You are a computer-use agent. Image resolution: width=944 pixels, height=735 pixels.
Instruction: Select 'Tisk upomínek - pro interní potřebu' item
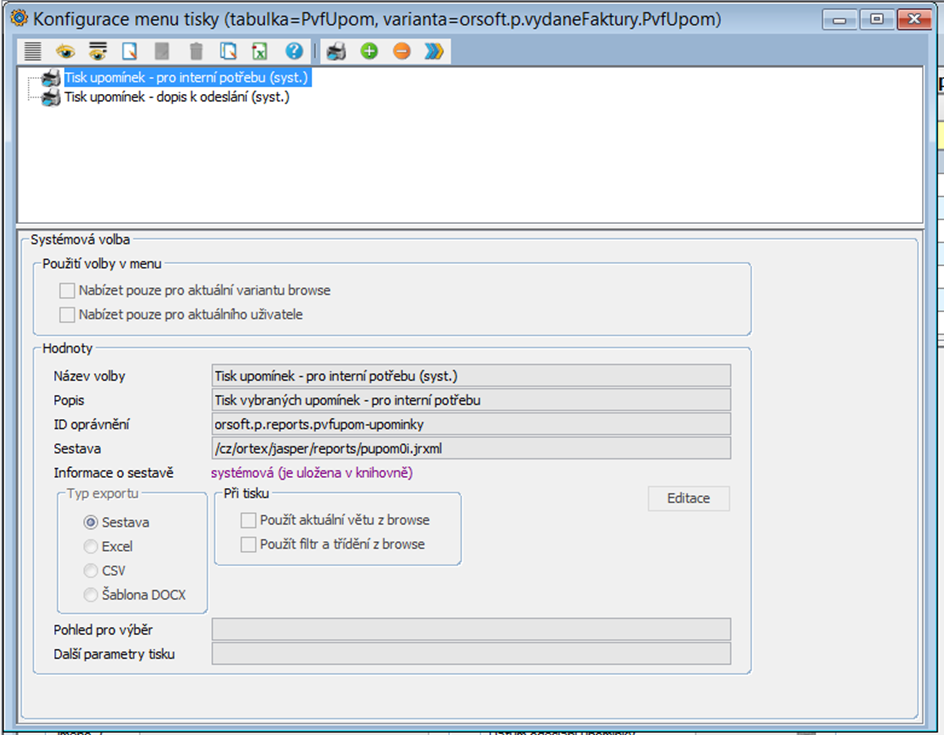185,77
